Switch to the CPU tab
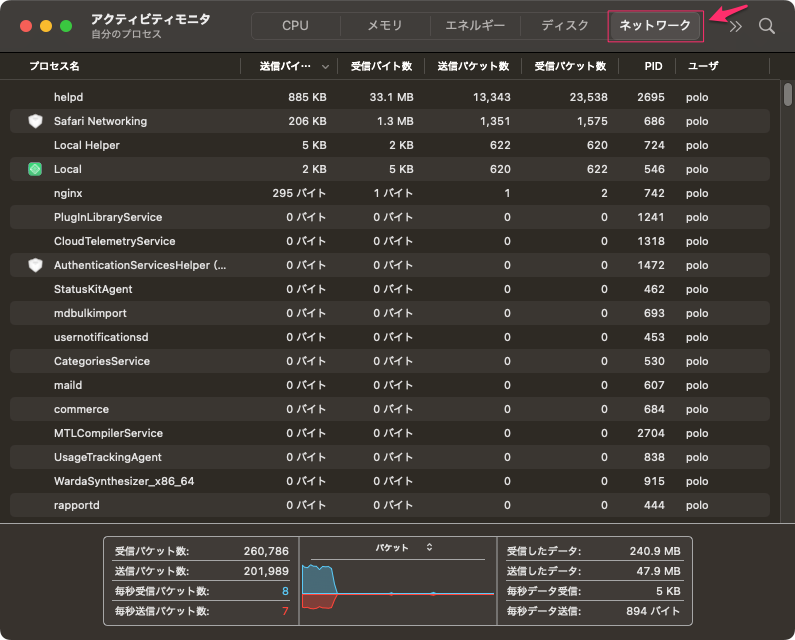 (295, 26)
